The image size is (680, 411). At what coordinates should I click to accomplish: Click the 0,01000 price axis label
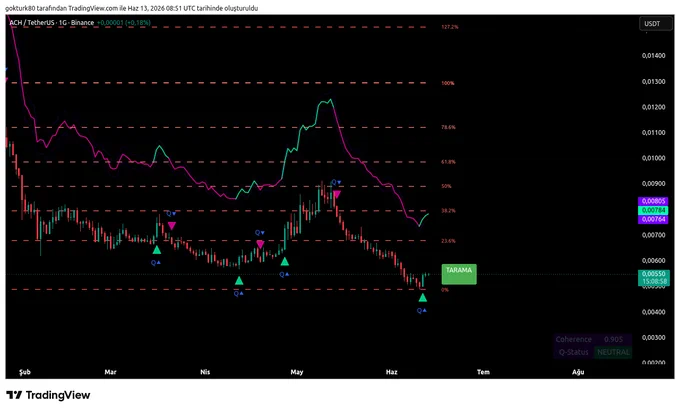[654, 158]
